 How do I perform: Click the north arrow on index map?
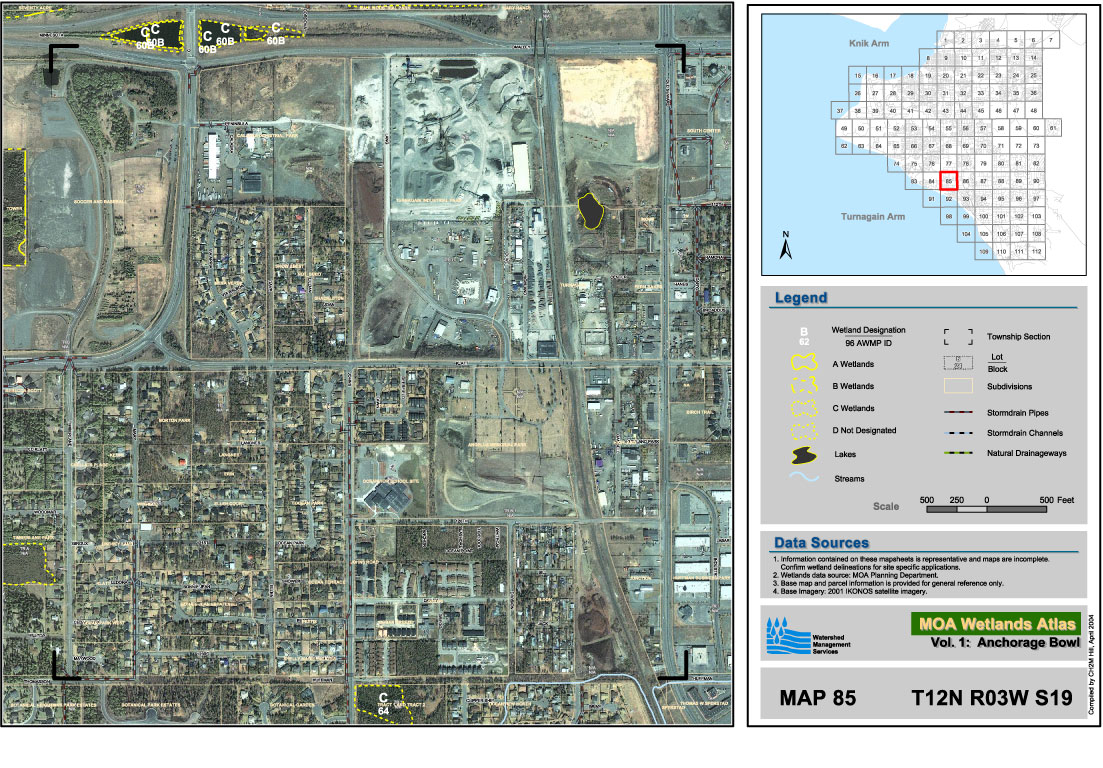787,247
